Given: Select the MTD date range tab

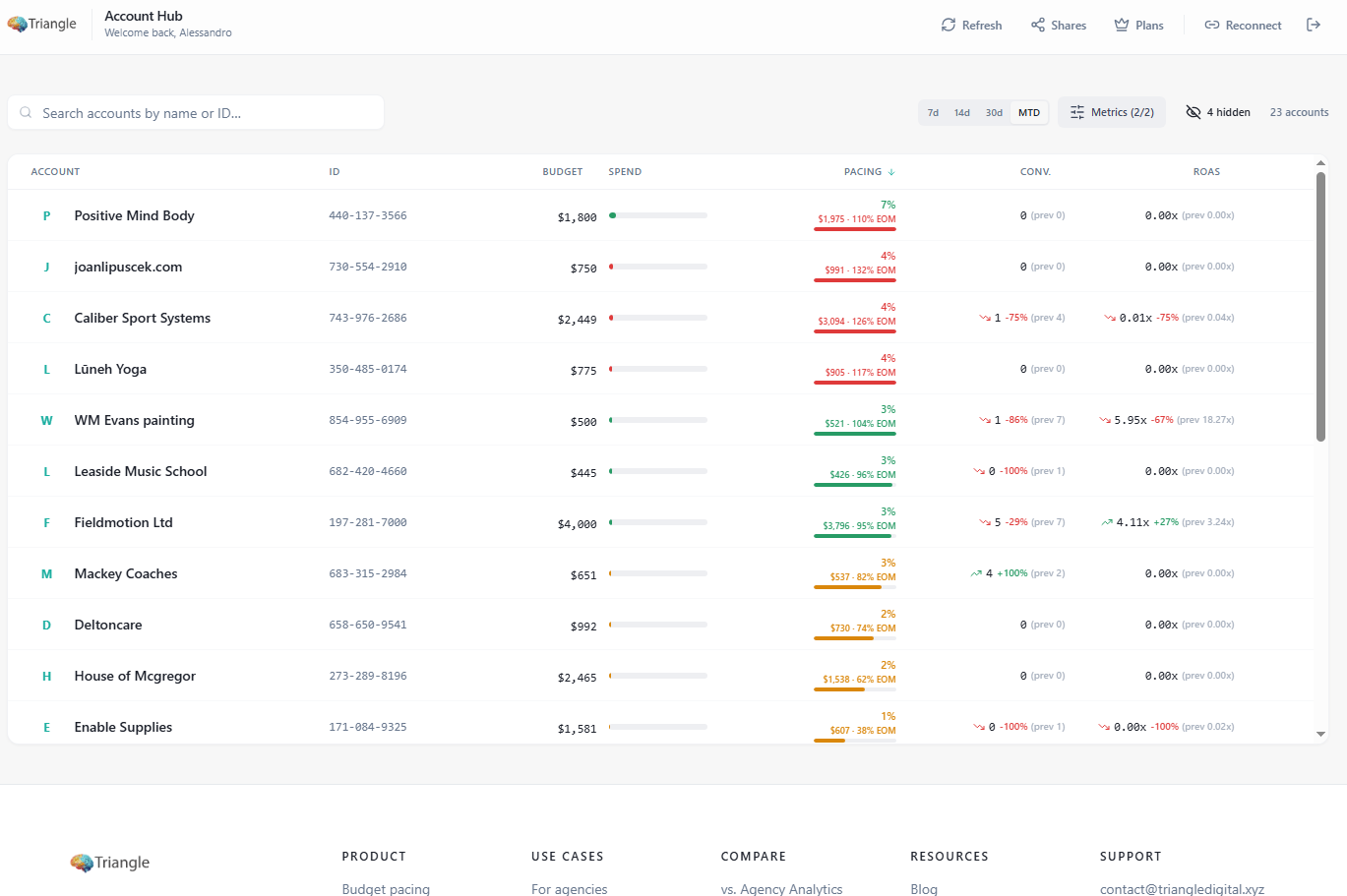Looking at the screenshot, I should (x=1029, y=113).
